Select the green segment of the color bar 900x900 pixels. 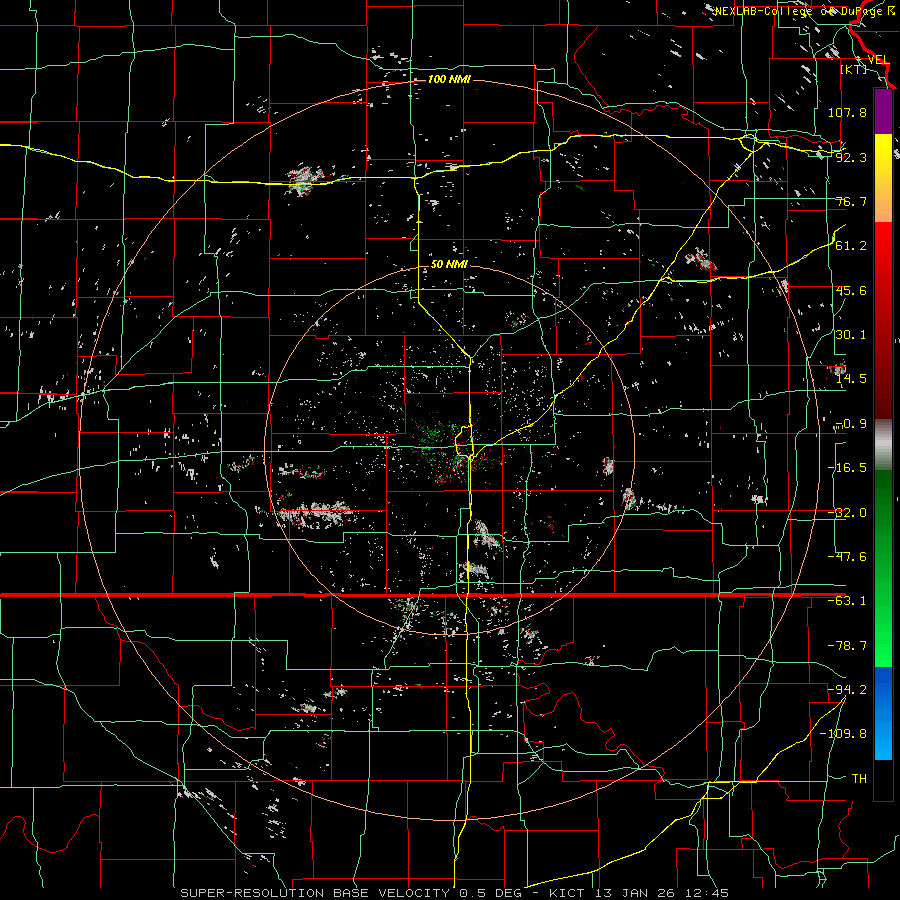coord(883,568)
